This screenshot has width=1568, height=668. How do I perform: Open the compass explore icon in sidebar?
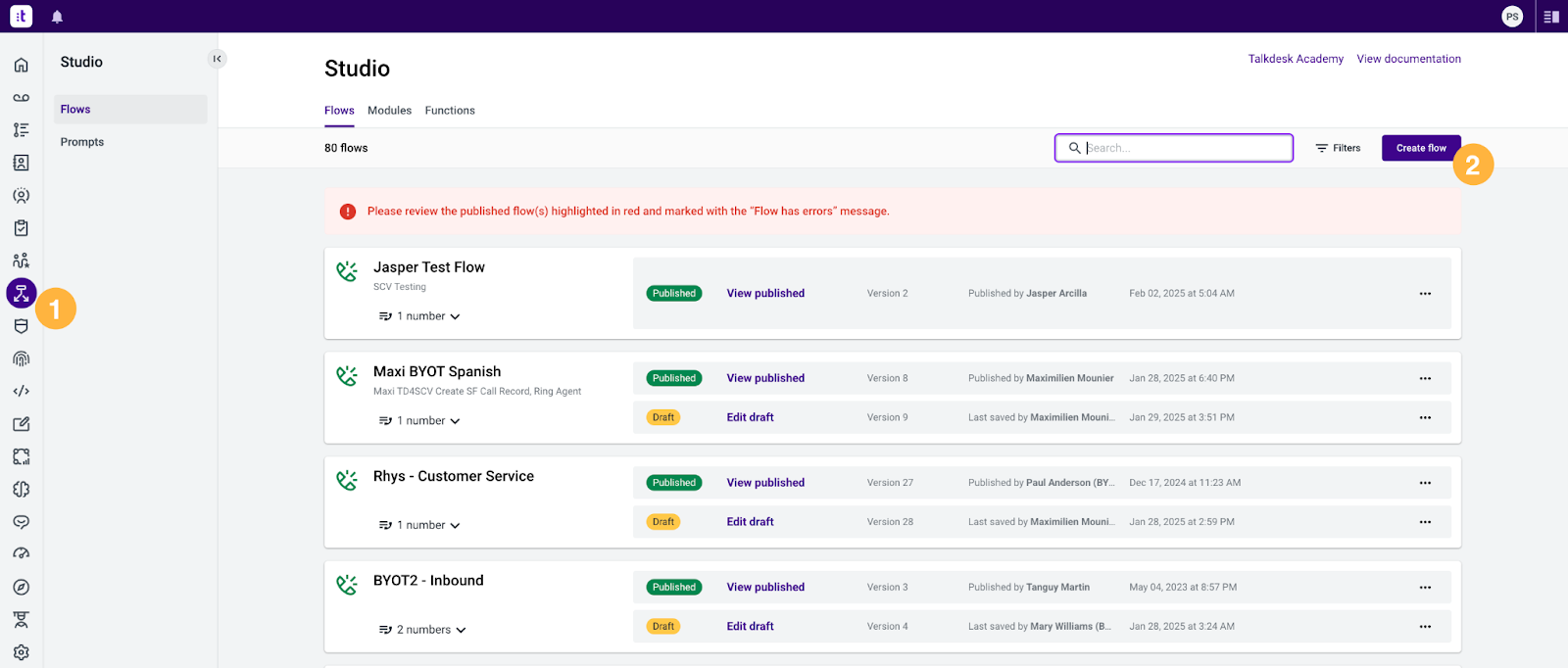point(21,587)
